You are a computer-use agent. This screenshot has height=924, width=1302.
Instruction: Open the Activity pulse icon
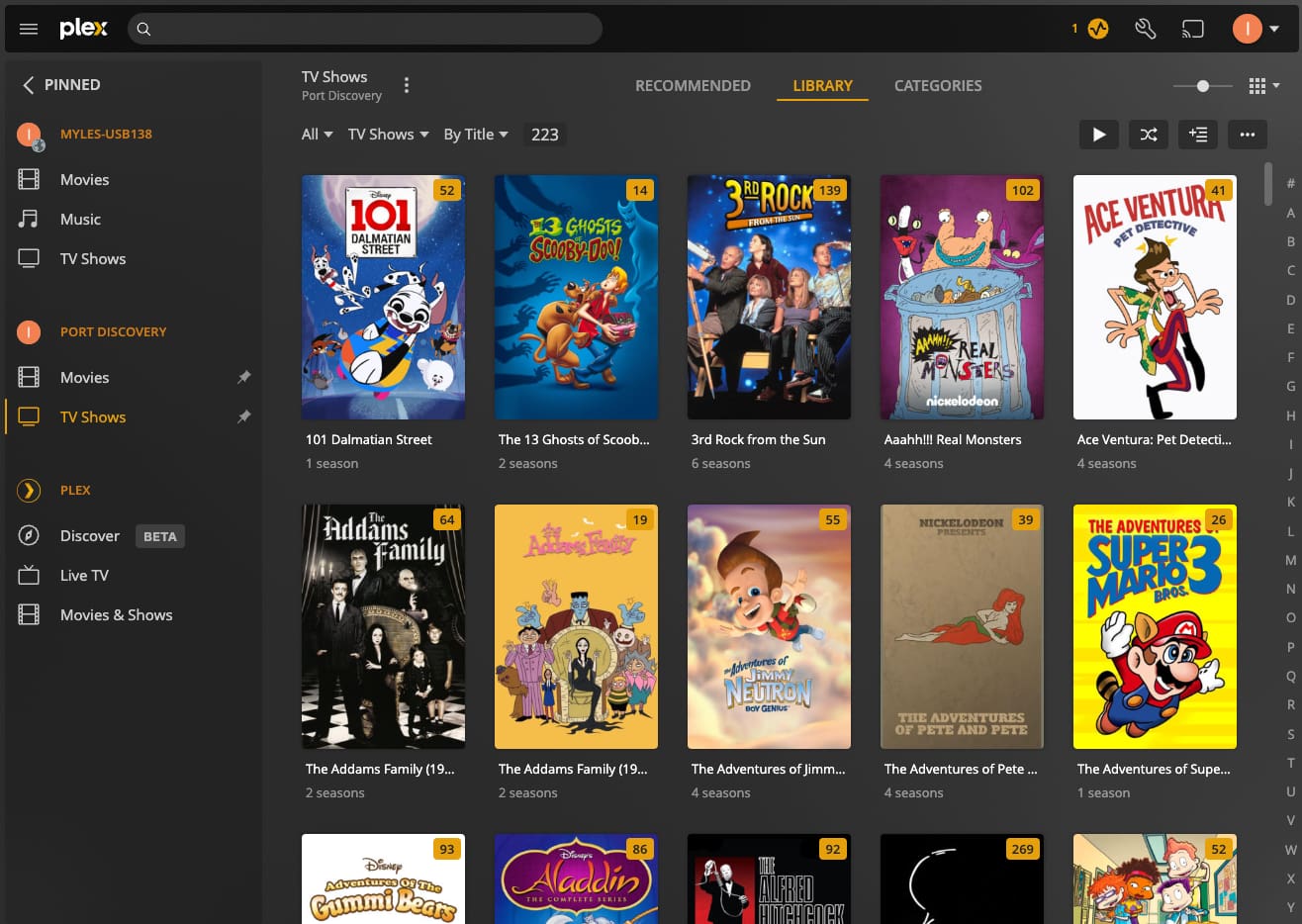pyautogui.click(x=1098, y=29)
